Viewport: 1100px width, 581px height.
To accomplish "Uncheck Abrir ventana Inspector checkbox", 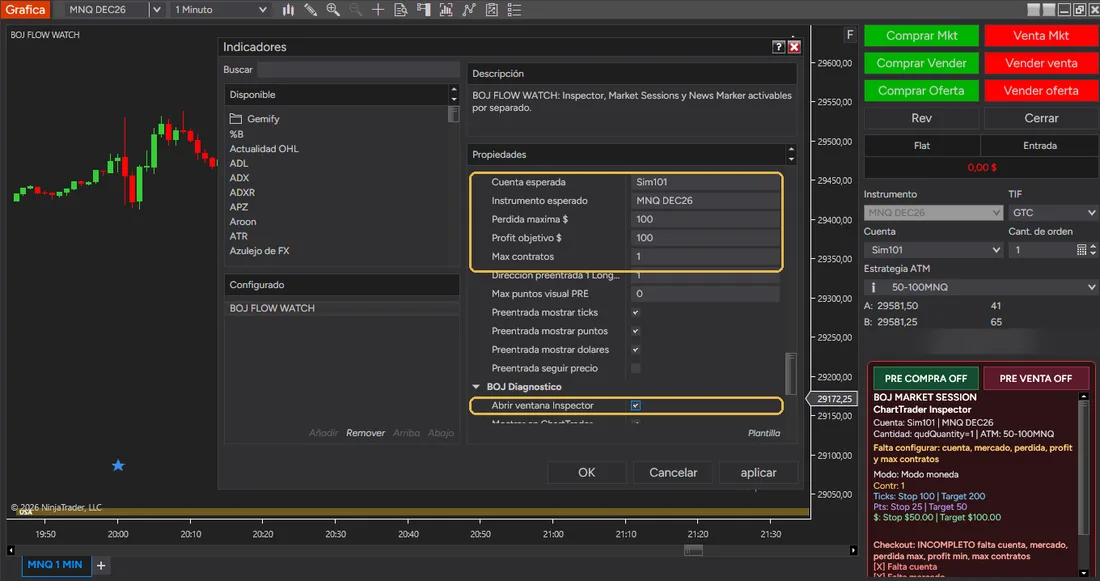I will click(636, 406).
